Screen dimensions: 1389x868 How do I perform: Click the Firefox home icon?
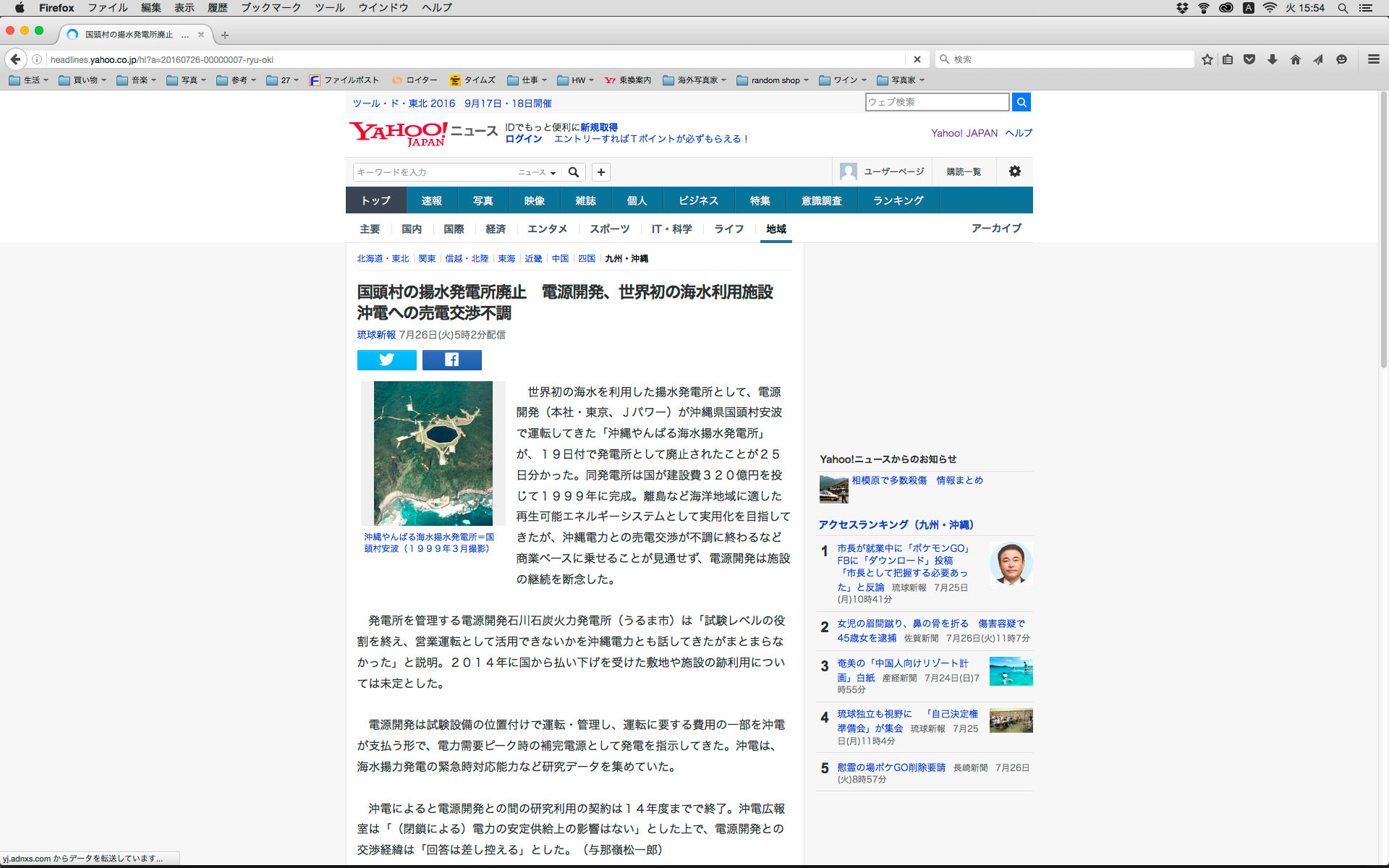point(1295,59)
